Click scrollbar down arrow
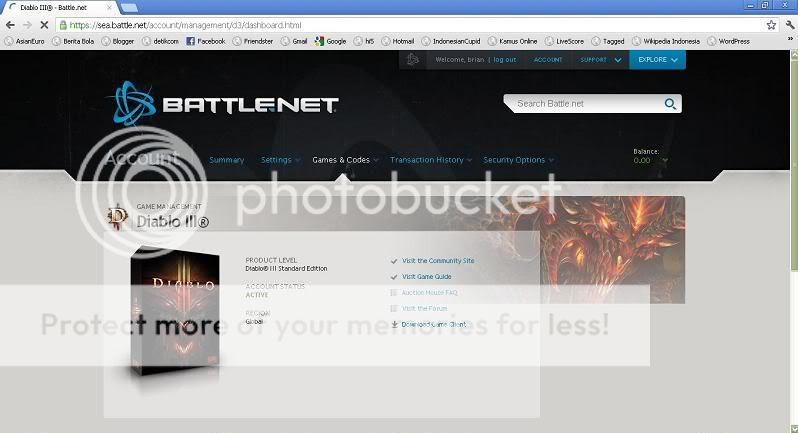798x433 pixels. 793,429
